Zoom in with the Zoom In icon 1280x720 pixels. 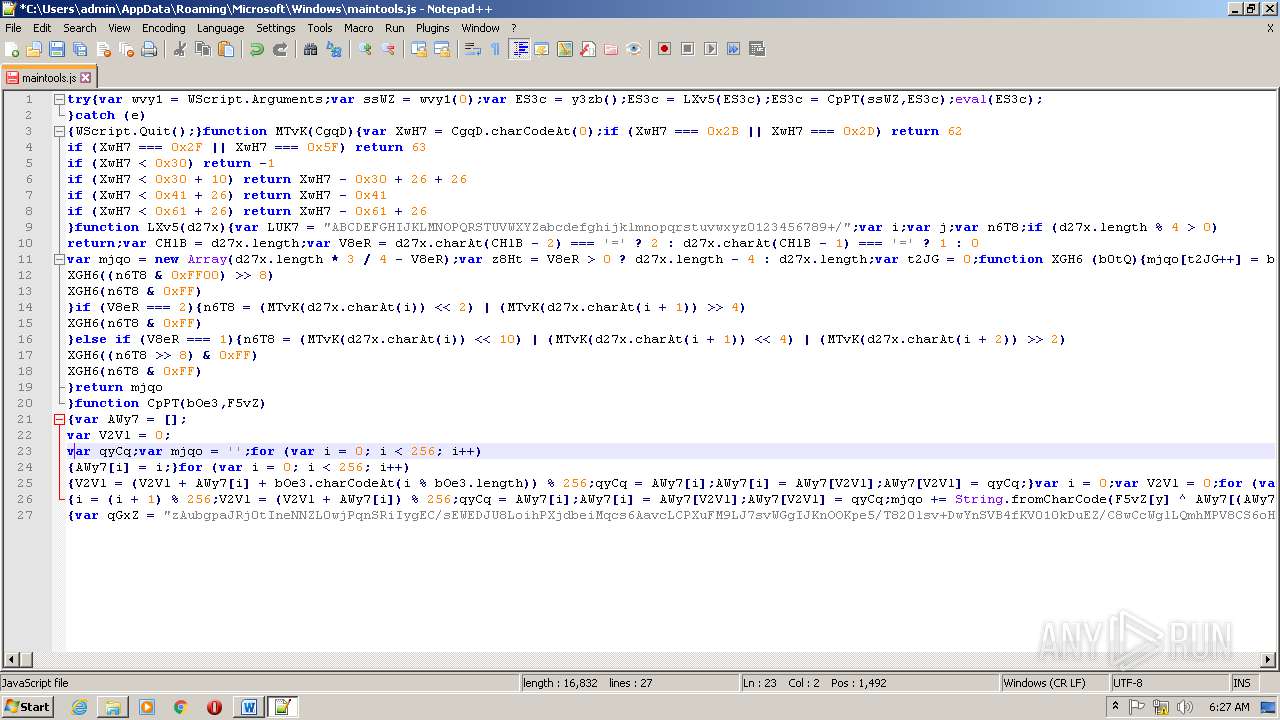click(x=365, y=49)
